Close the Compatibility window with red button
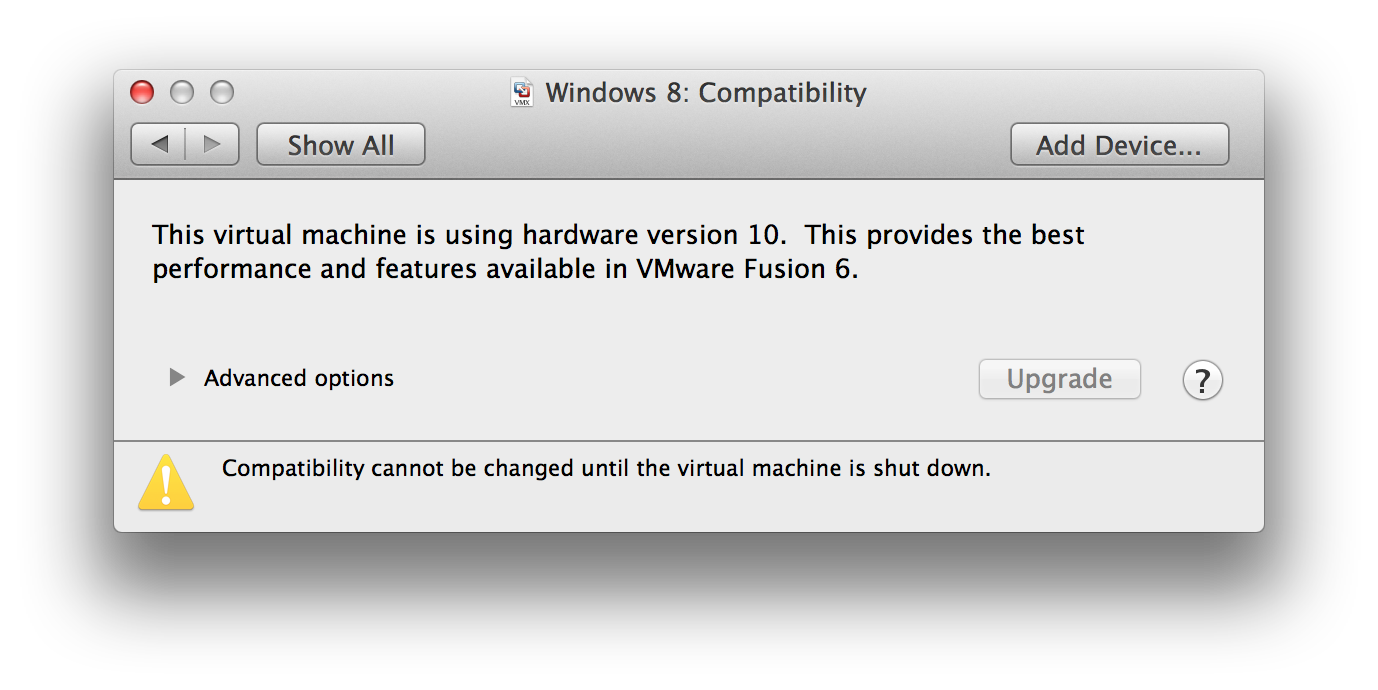Viewport: 1378px width, 690px height. point(143,93)
